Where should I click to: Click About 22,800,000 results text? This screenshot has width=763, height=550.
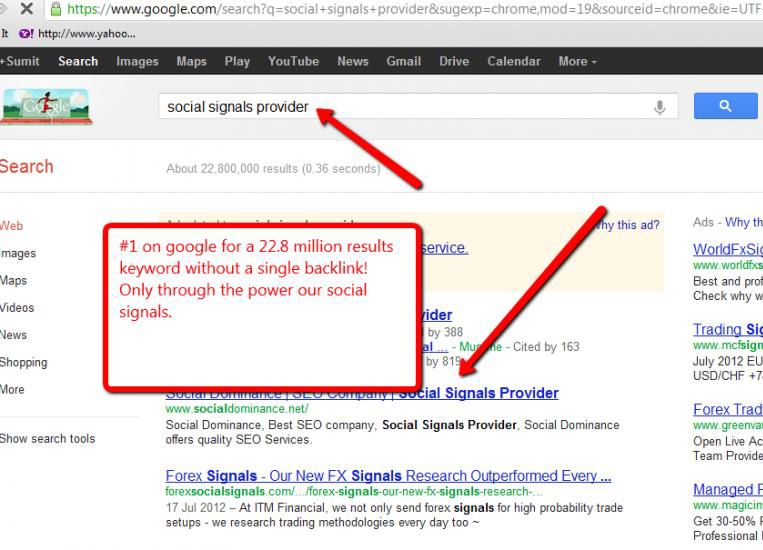tap(273, 169)
